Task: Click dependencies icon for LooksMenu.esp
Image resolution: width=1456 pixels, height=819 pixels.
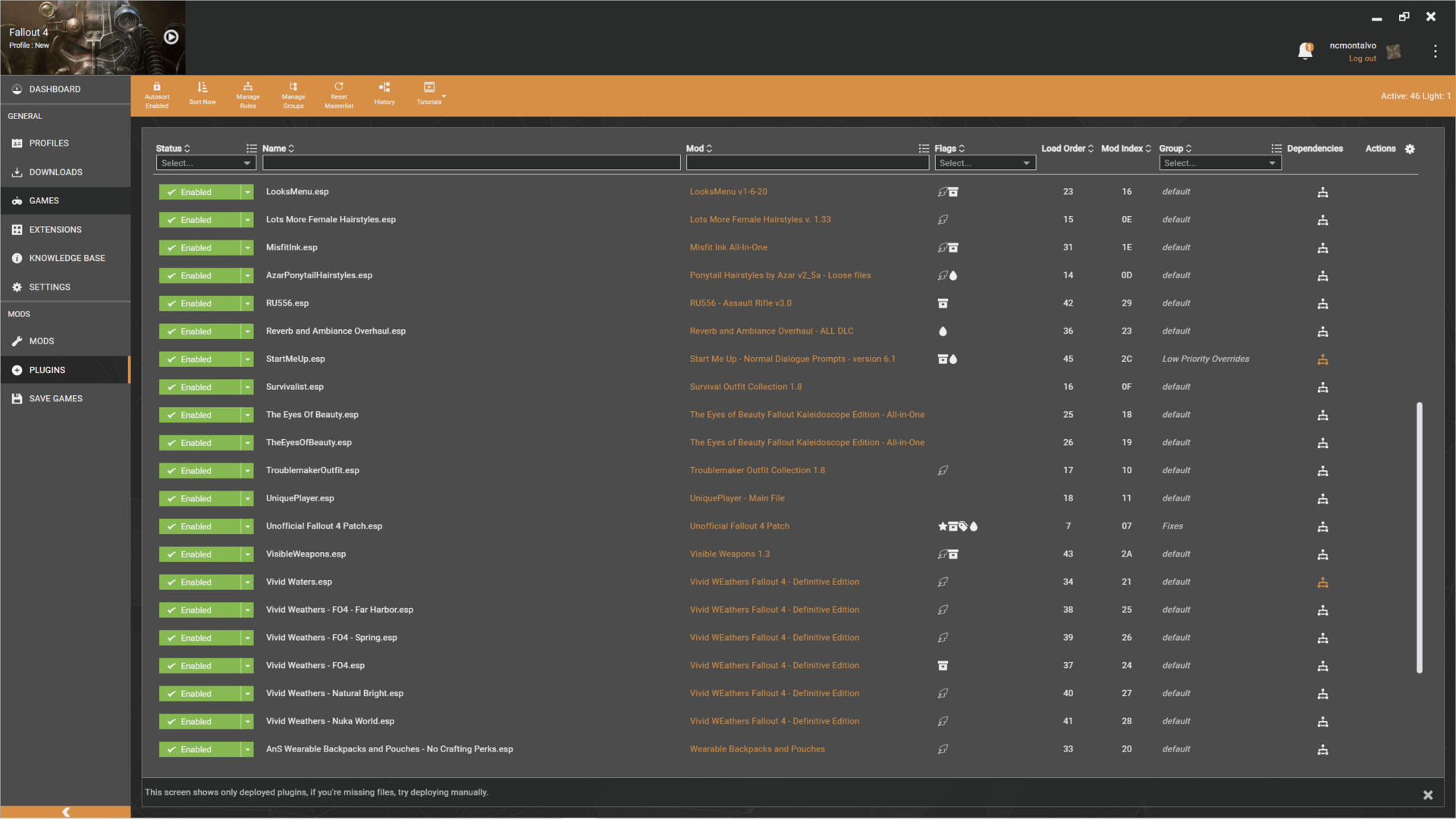Action: pyautogui.click(x=1323, y=193)
